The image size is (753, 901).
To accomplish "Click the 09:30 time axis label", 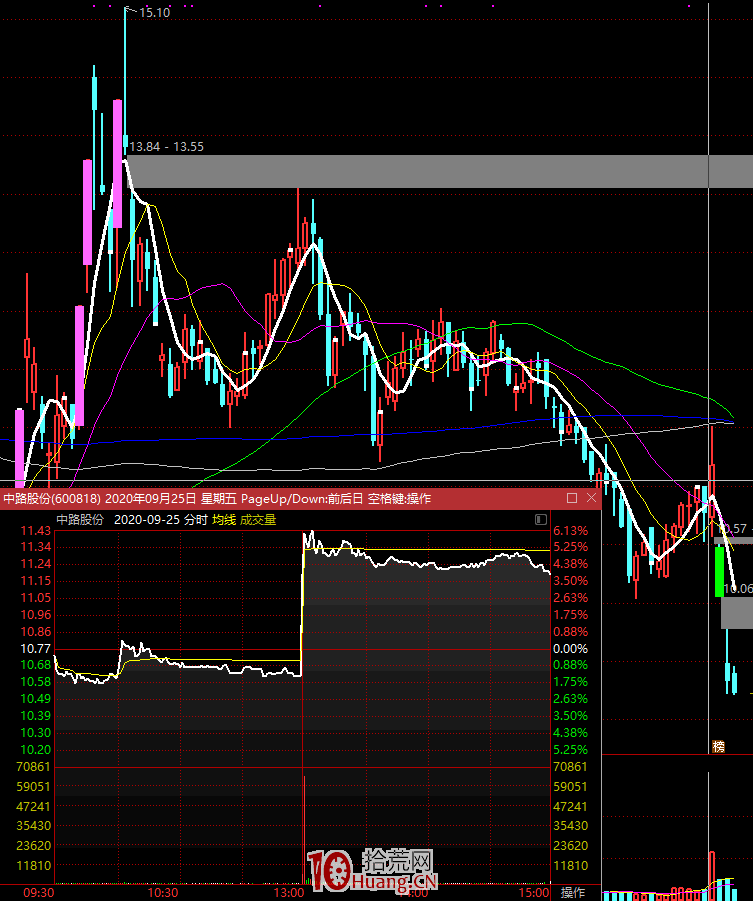I will [38, 892].
